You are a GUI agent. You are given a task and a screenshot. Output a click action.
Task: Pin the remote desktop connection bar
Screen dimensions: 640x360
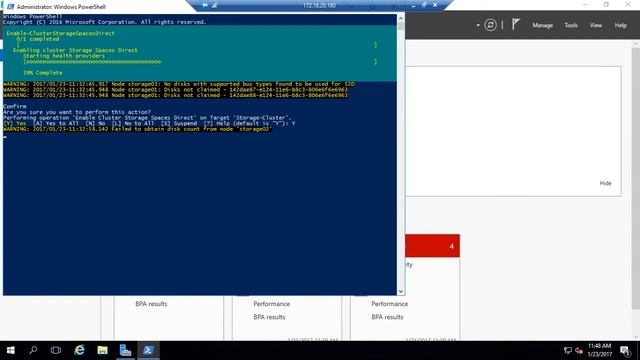[204, 5]
